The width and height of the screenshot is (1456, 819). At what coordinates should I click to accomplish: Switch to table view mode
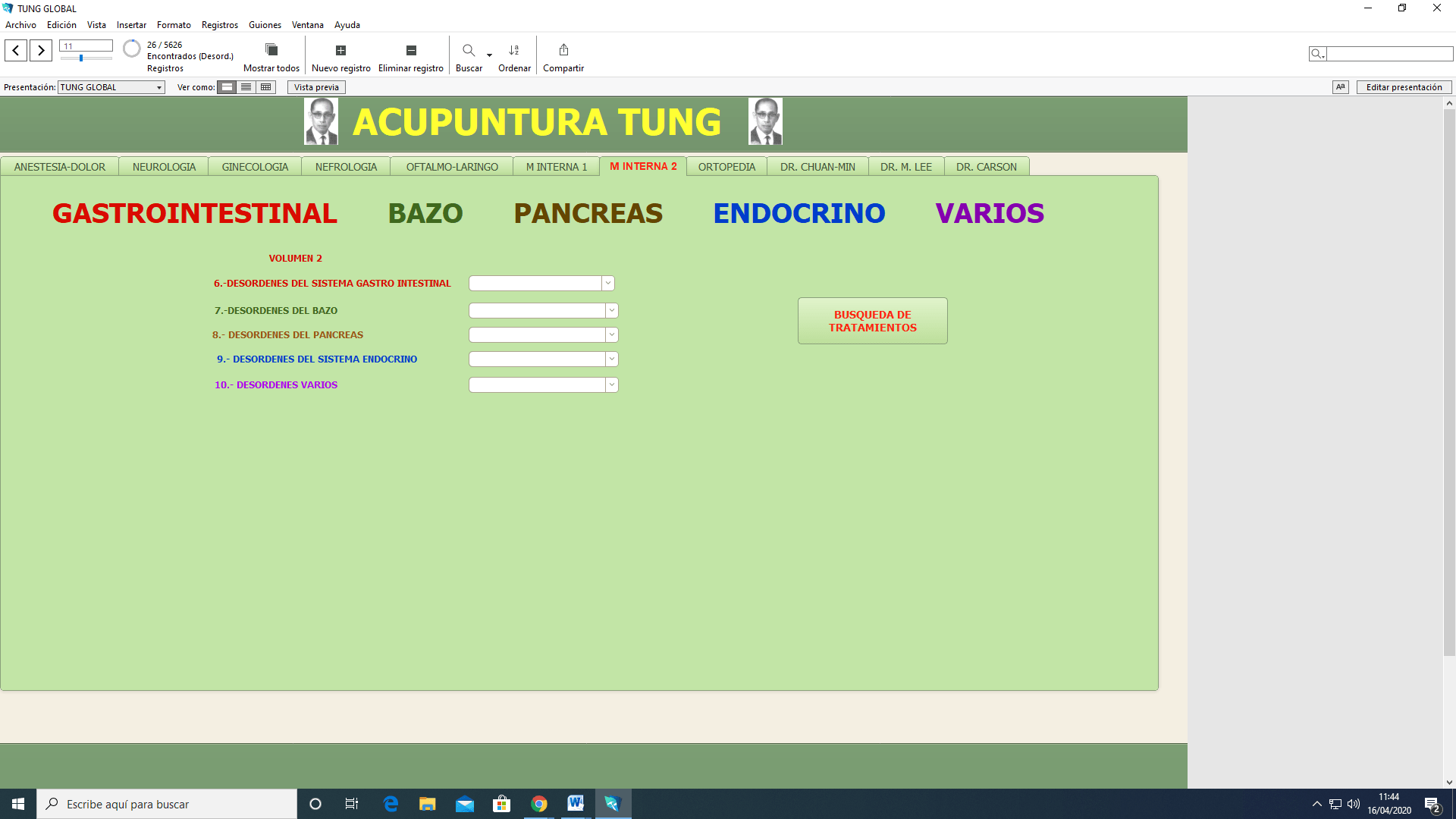(265, 87)
